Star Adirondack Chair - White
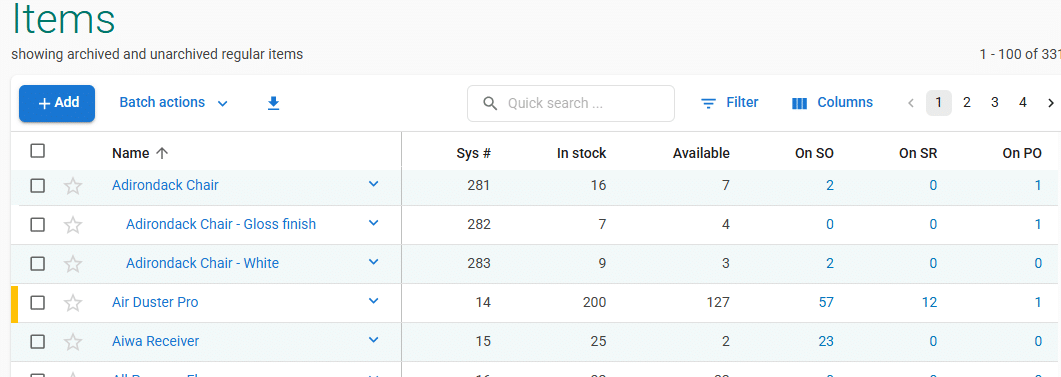The width and height of the screenshot is (1061, 377). [72, 264]
